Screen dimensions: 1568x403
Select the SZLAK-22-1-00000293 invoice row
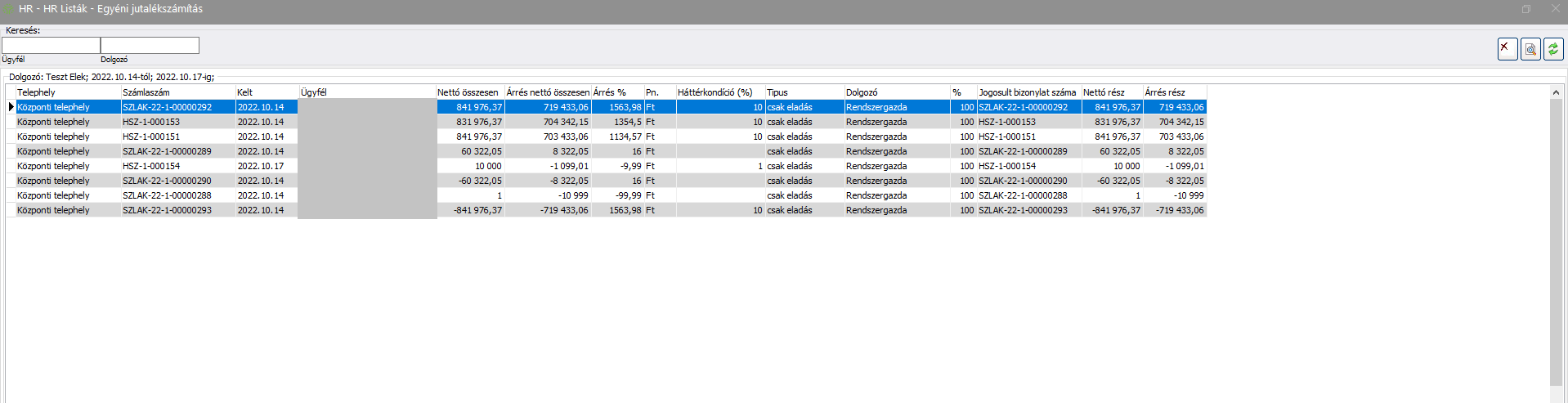point(167,210)
